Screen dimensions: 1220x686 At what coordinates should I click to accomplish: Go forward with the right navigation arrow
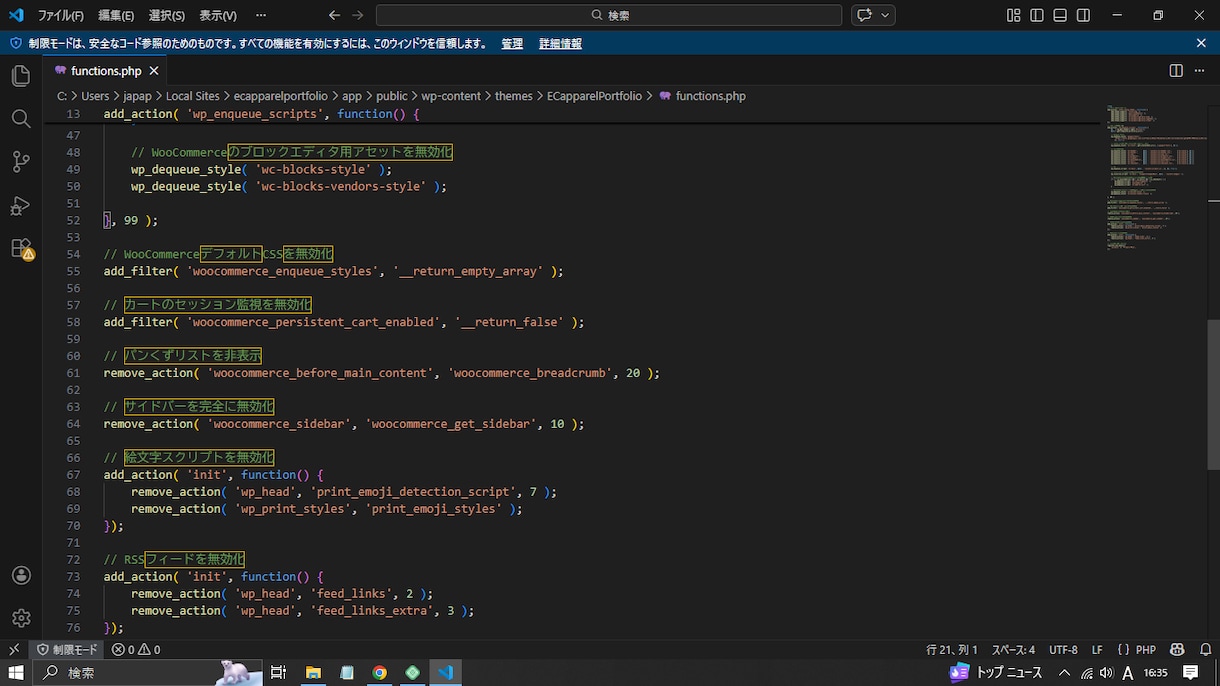pyautogui.click(x=359, y=15)
